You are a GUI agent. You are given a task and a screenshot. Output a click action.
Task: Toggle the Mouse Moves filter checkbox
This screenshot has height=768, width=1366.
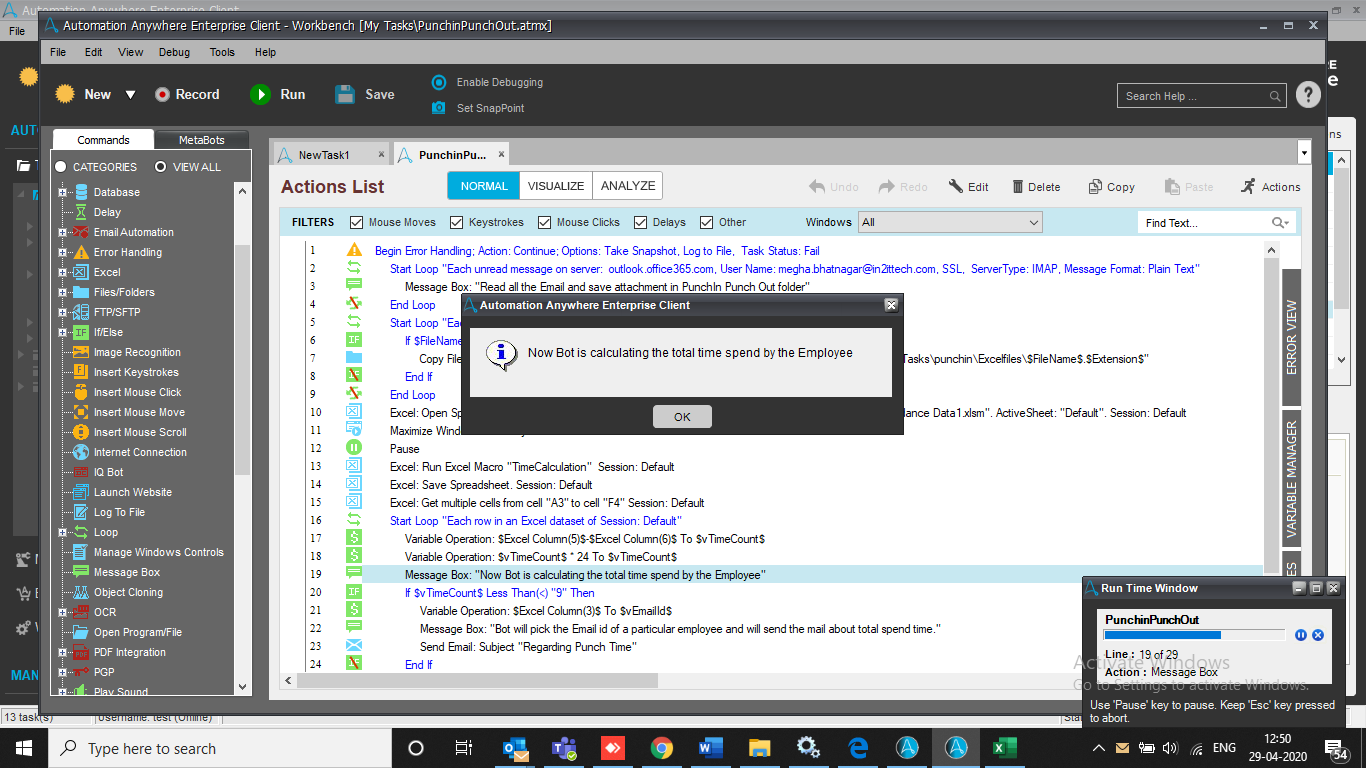point(357,222)
